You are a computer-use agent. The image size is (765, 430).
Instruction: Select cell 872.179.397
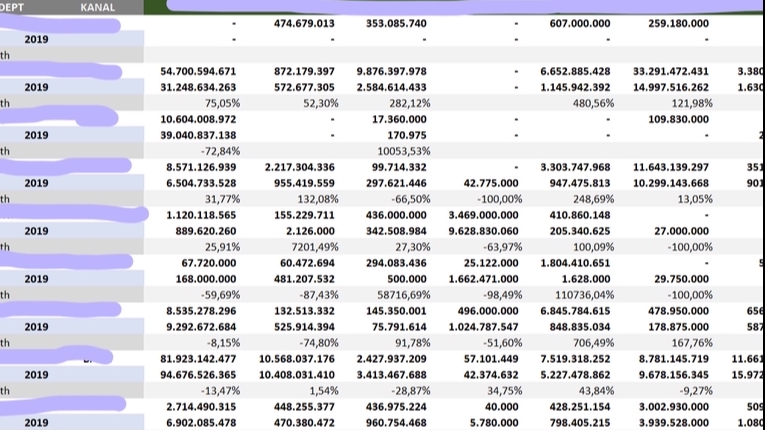[304, 71]
